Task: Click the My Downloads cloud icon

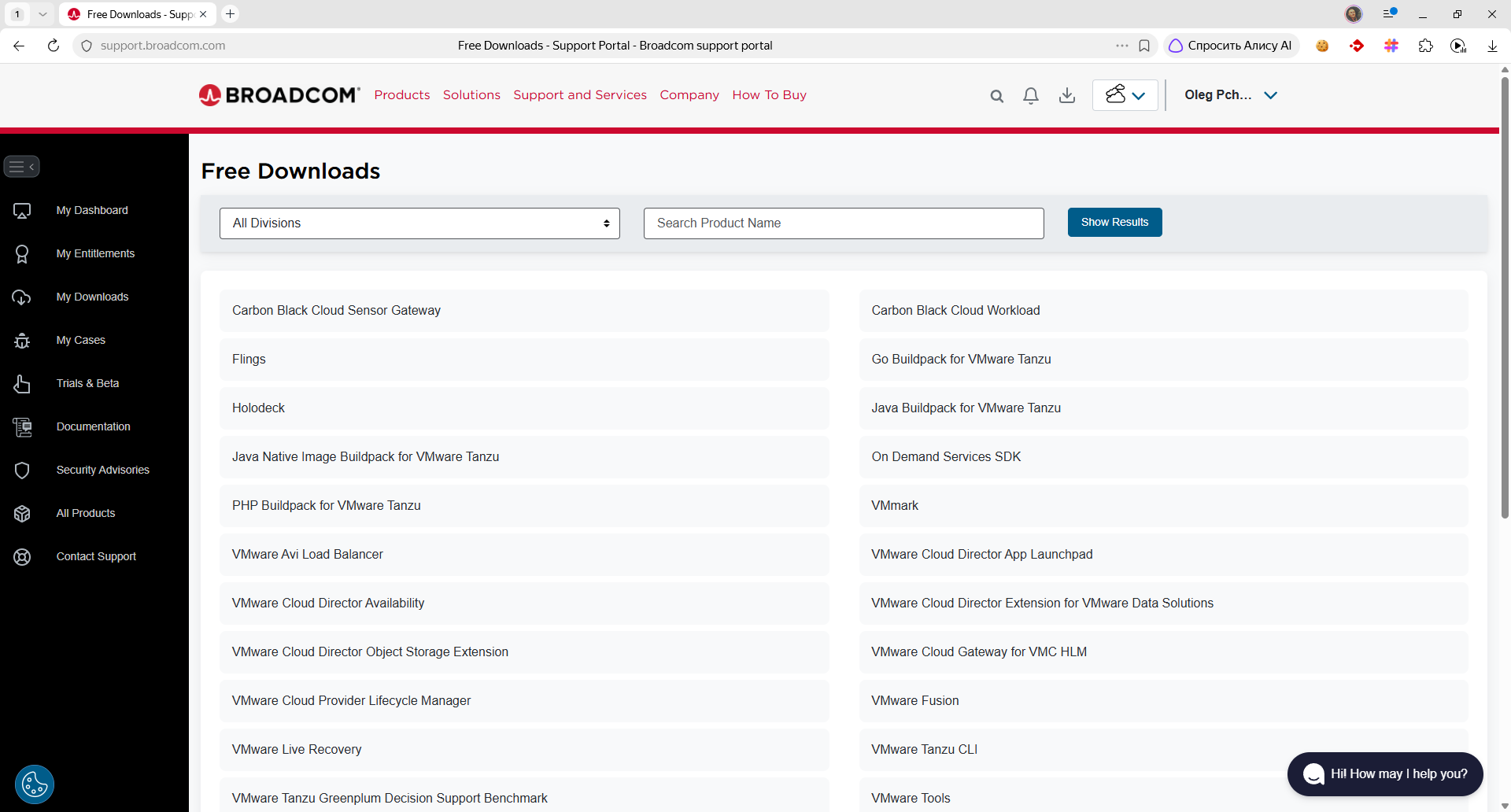Action: [22, 297]
